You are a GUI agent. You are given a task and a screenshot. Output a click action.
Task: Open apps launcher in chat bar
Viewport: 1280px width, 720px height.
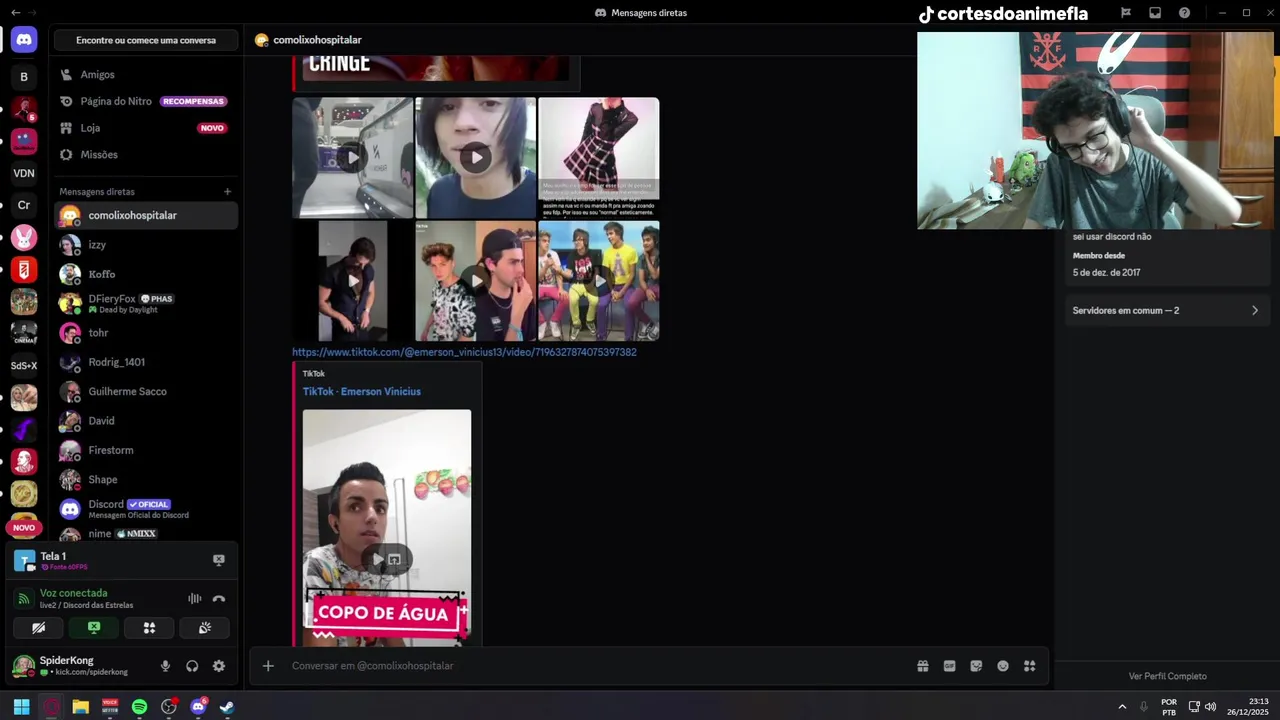[1030, 666]
